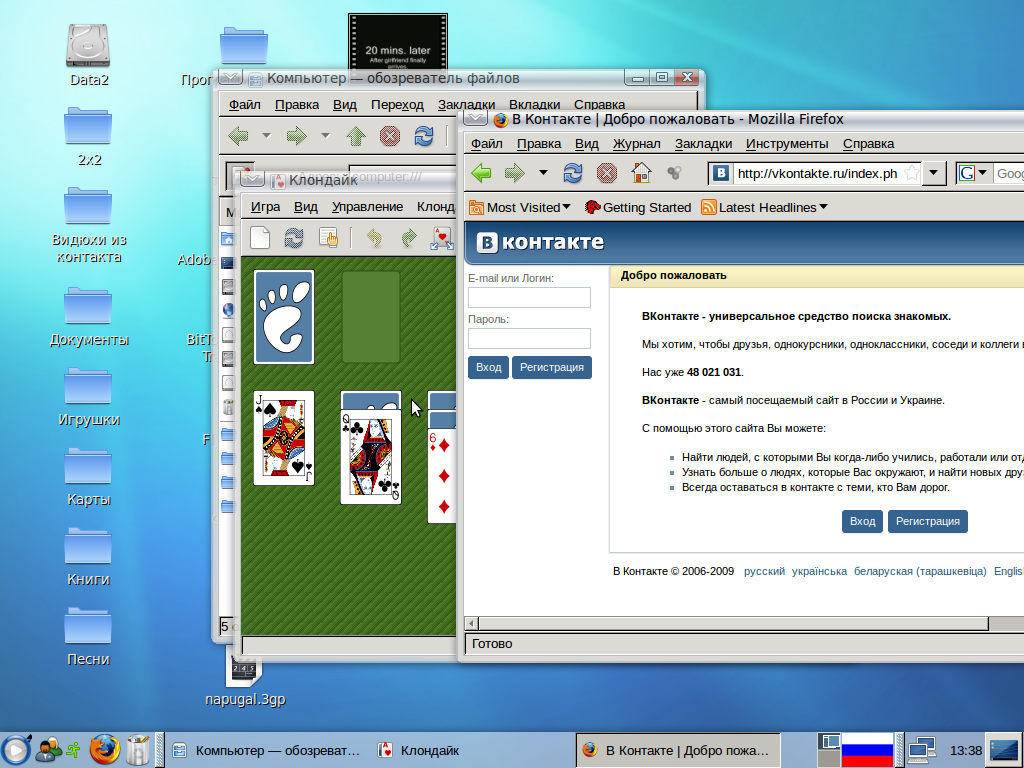Open Справка menu in Firefox
The width and height of the screenshot is (1024, 768).
[x=869, y=144]
